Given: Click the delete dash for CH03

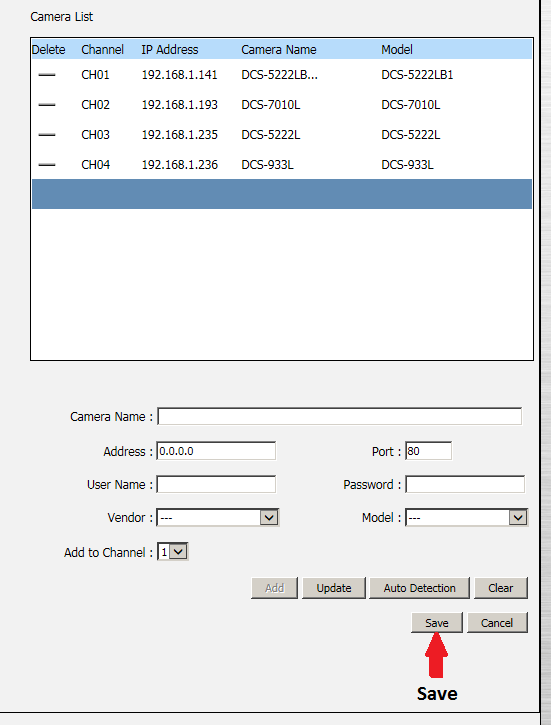Looking at the screenshot, I should 47,135.
